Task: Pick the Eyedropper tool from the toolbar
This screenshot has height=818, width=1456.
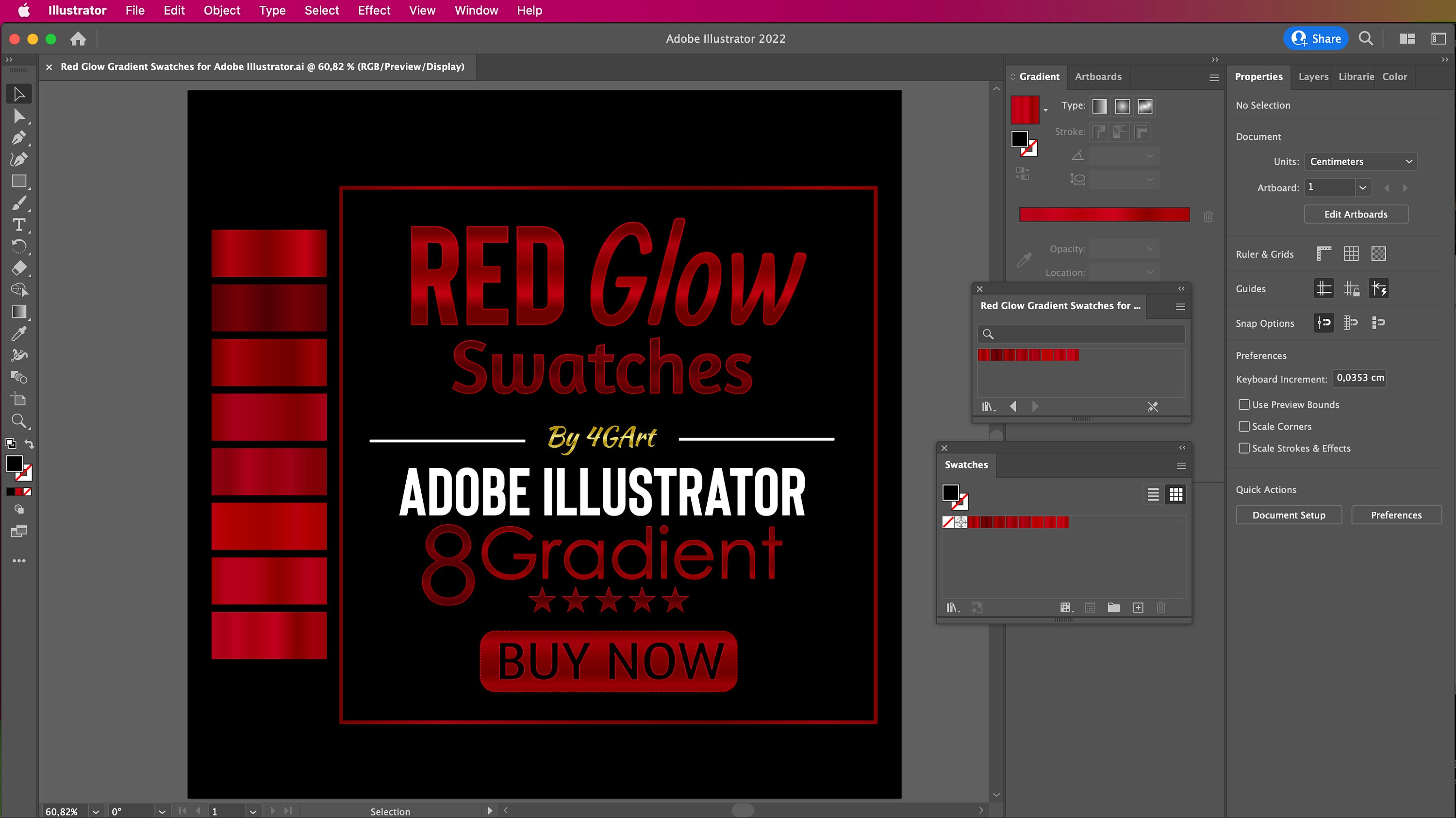Action: tap(18, 334)
